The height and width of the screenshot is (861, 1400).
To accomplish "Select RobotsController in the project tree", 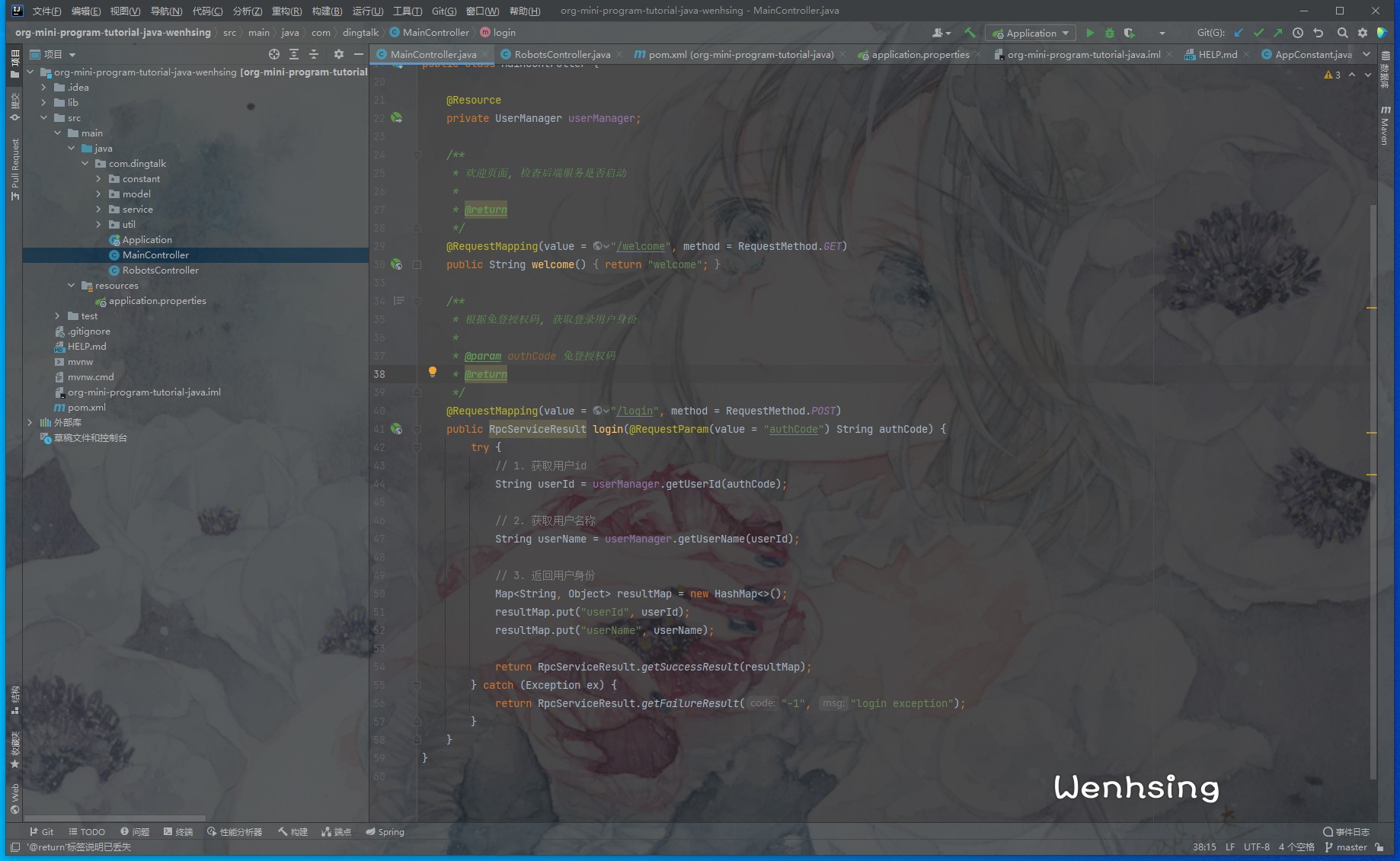I will [x=161, y=270].
